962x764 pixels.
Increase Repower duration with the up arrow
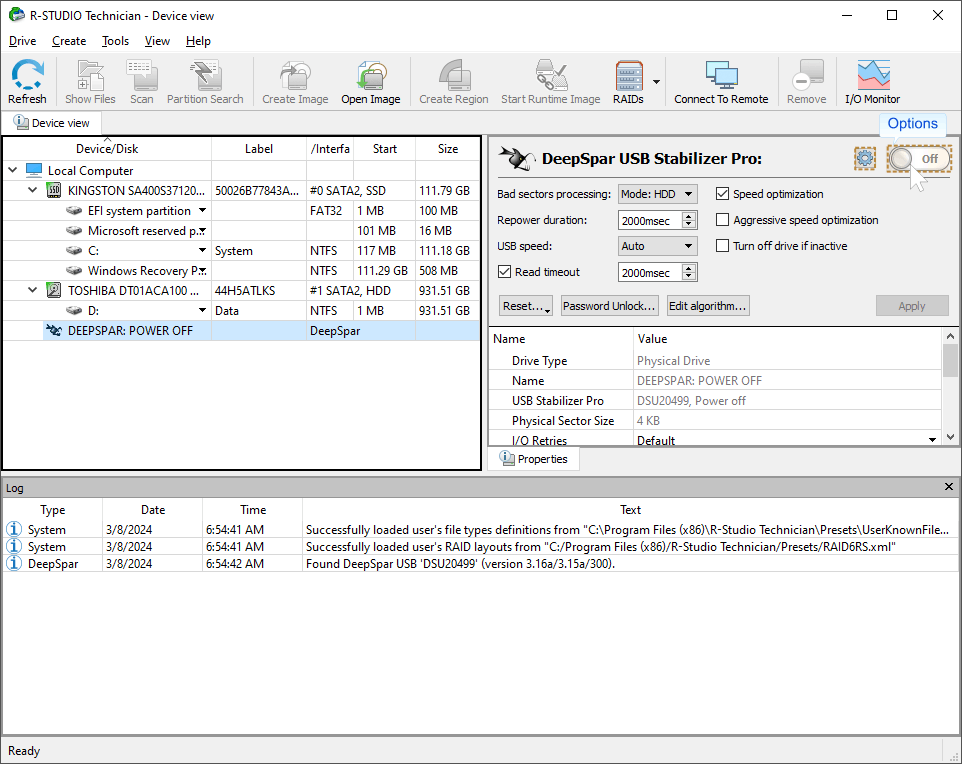[x=690, y=216]
